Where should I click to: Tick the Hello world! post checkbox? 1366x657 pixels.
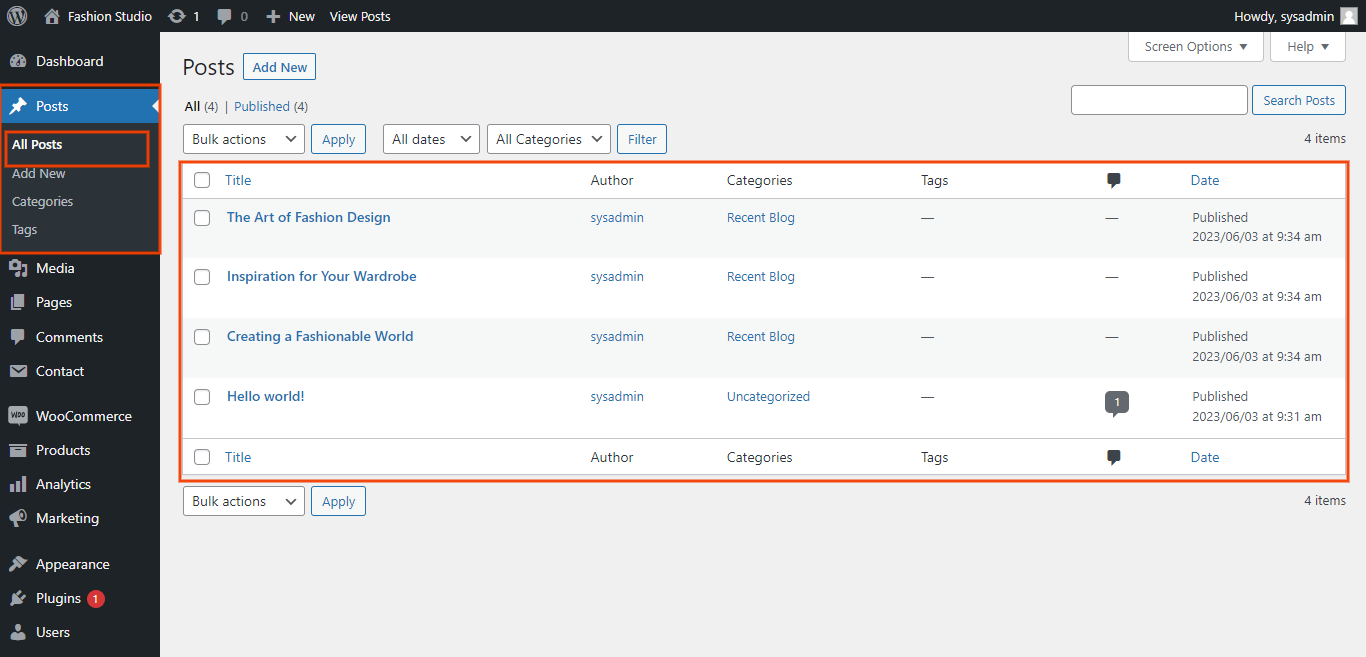tap(202, 397)
